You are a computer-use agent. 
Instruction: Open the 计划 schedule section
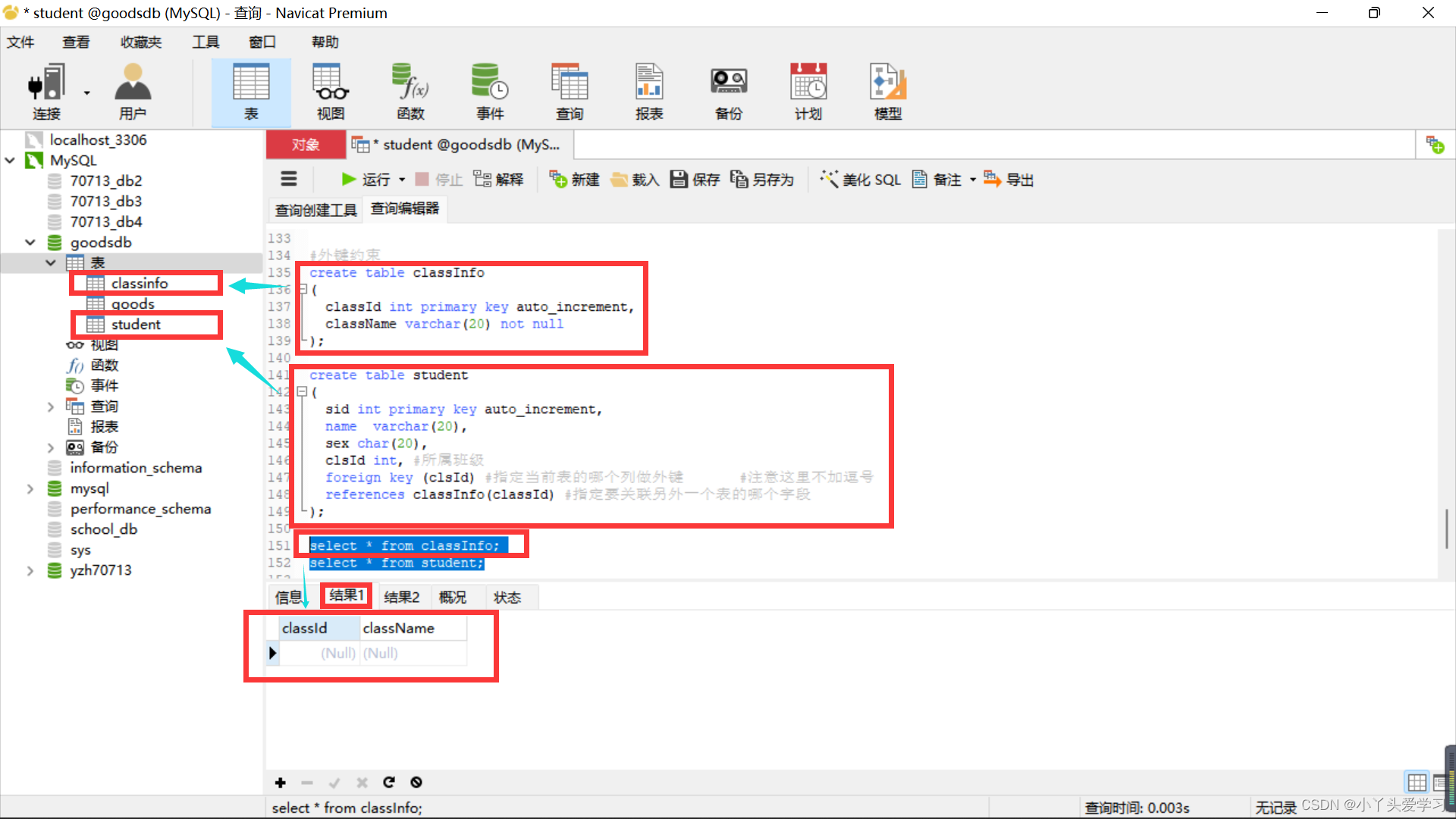808,92
